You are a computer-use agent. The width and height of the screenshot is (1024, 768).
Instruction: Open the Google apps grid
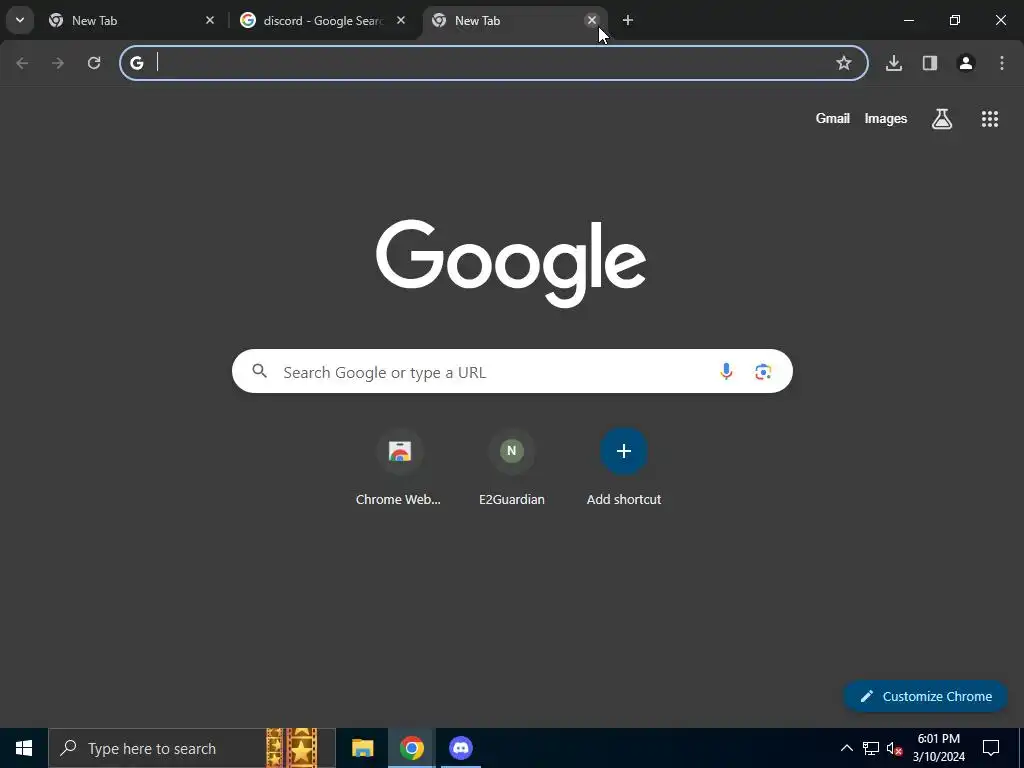click(x=989, y=118)
